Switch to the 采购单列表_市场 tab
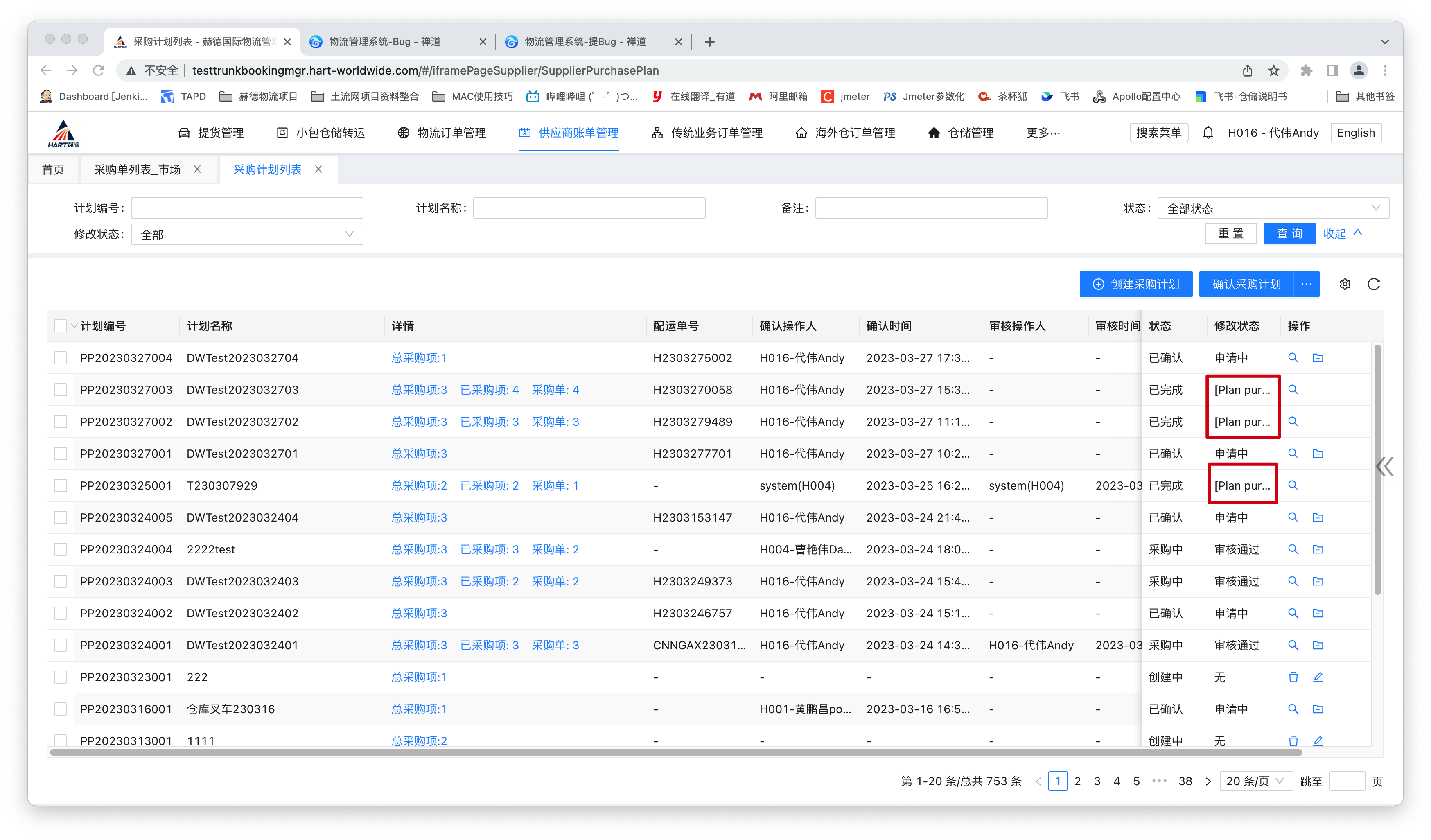 point(138,170)
